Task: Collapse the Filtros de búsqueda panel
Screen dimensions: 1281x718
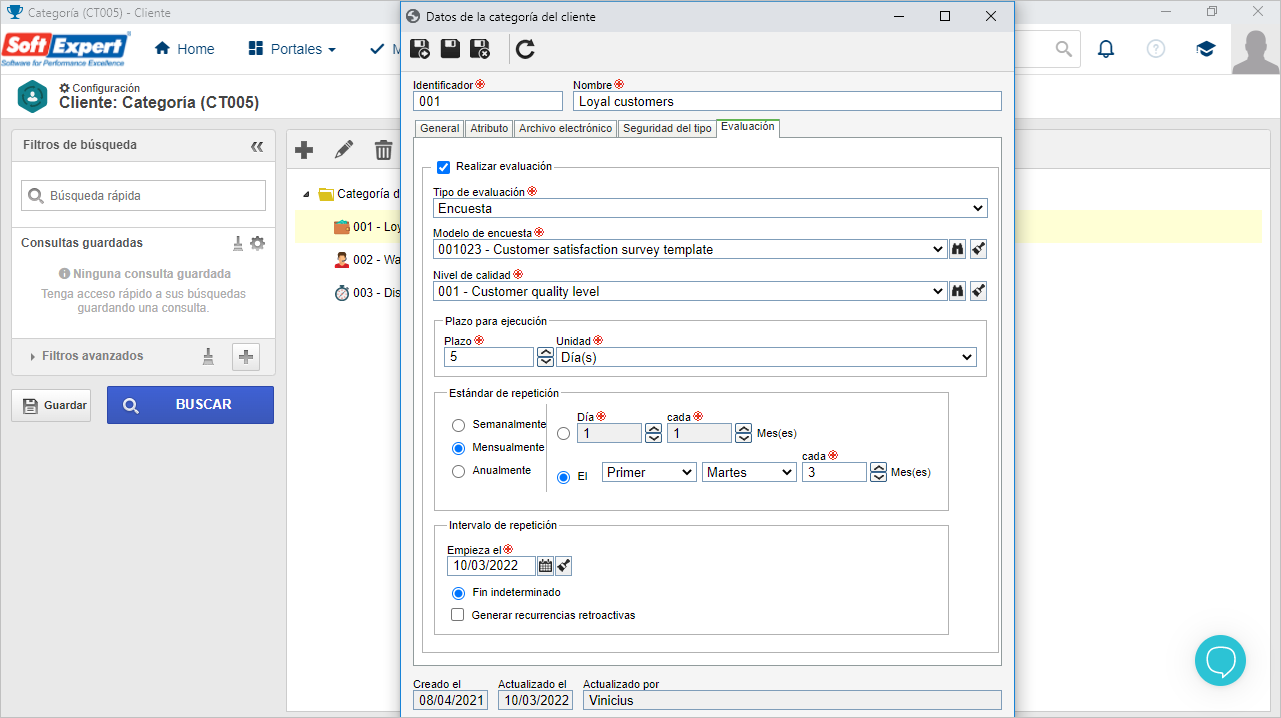Action: 257,146
